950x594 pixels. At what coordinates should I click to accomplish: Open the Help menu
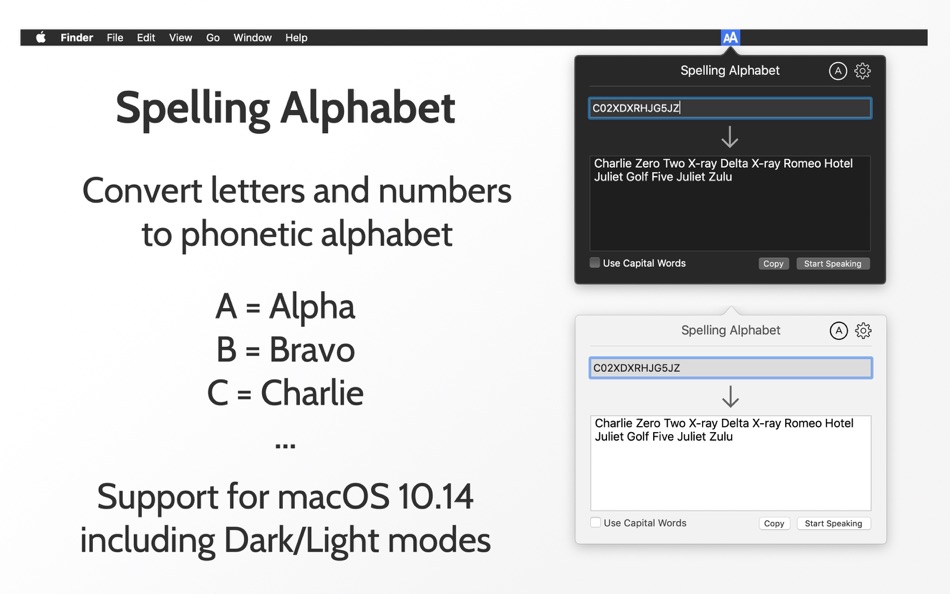point(296,38)
